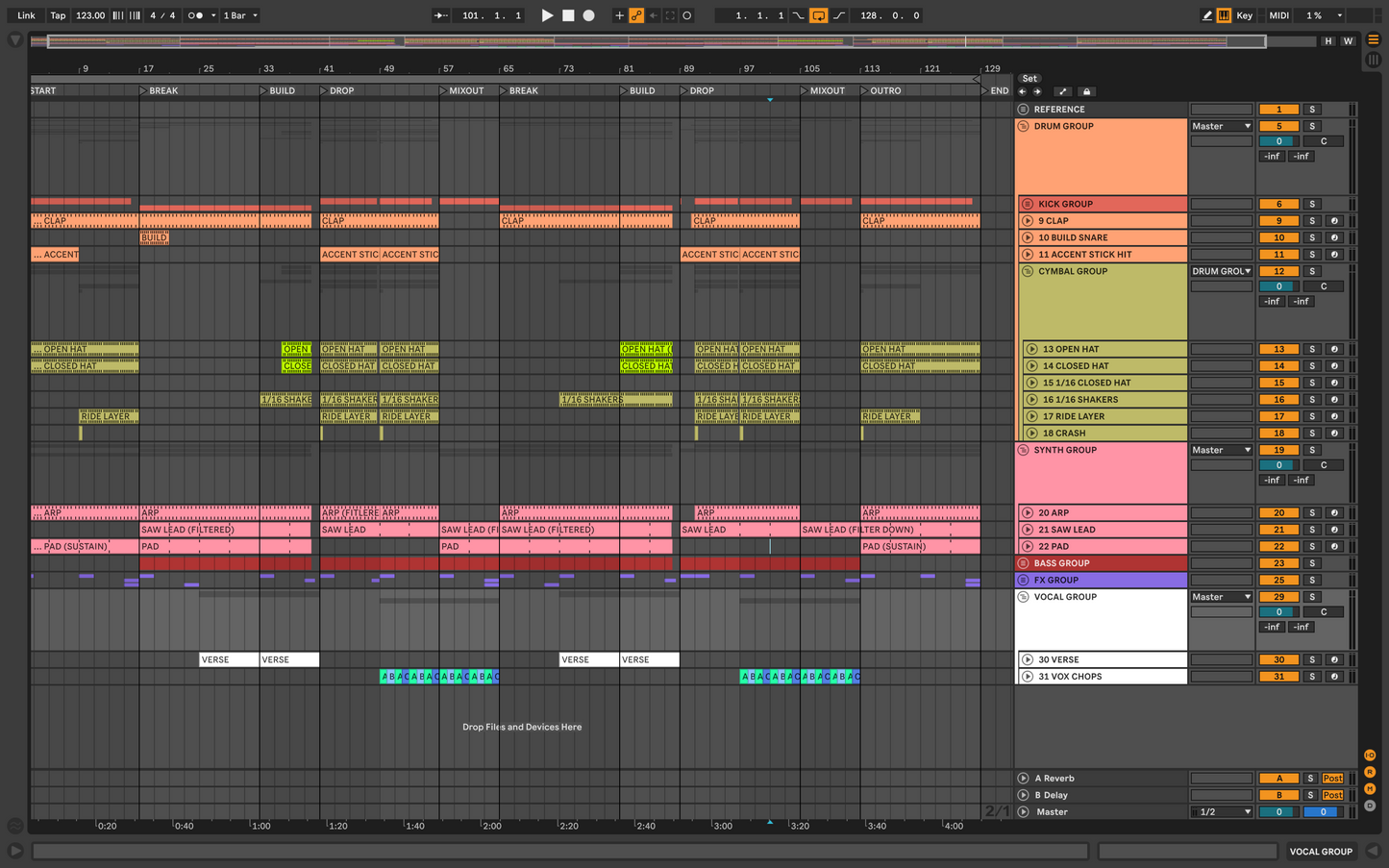1389x868 pixels.
Task: Click the lock icon below Set
Action: click(x=1087, y=92)
